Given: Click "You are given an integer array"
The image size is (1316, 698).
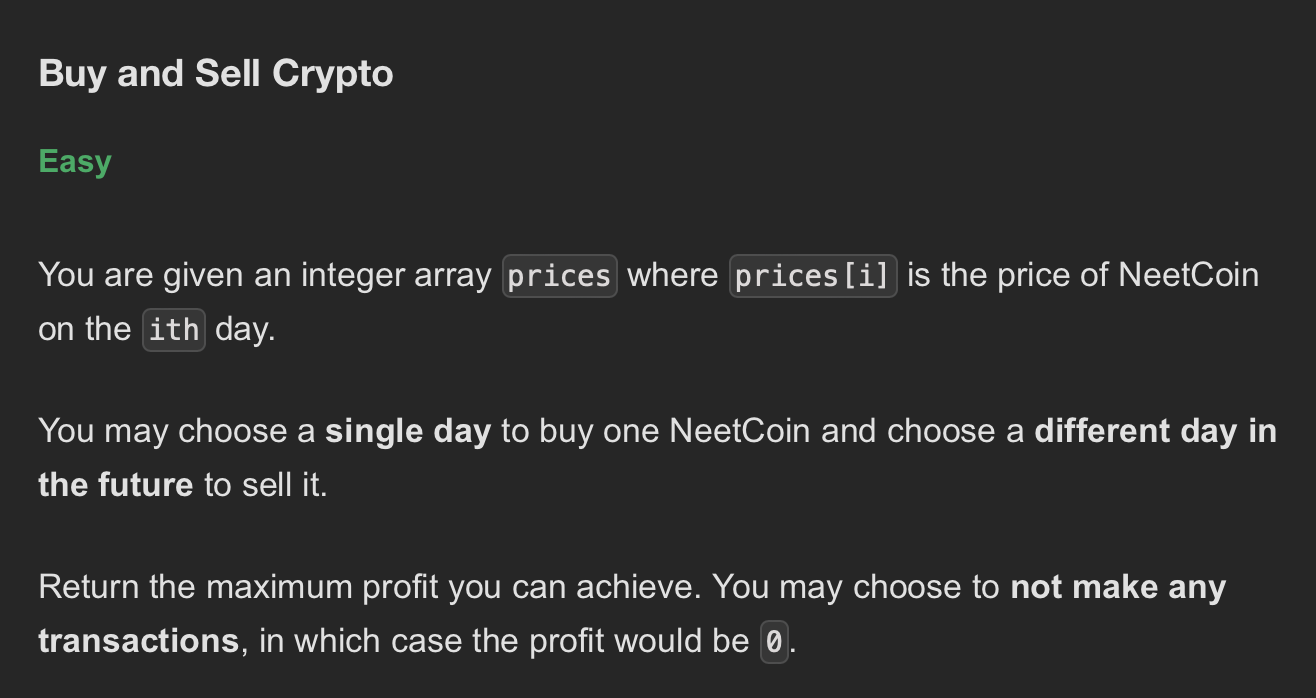Looking at the screenshot, I should click(x=265, y=275).
